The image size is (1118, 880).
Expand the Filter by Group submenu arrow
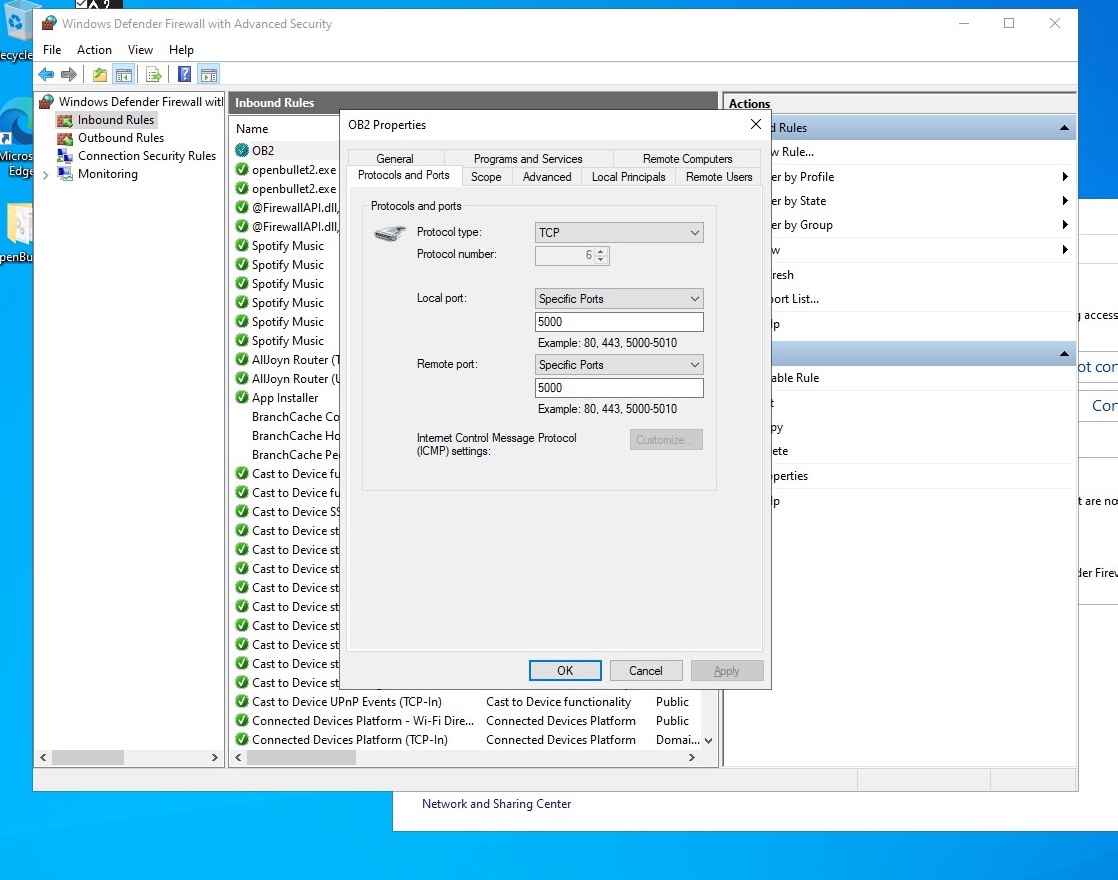click(x=1065, y=225)
